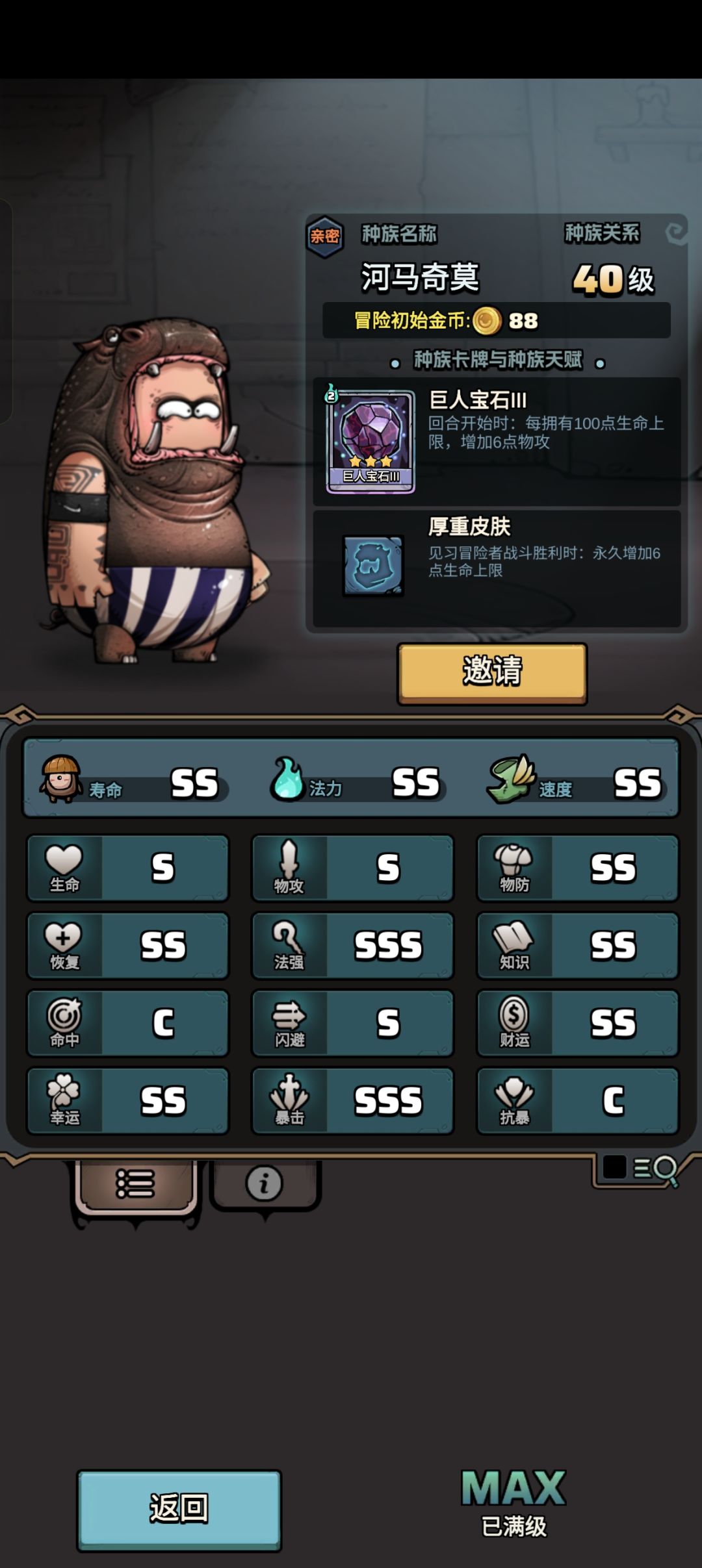Open the 种族关系 swirl icon
Viewport: 702px width, 1568px height.
tap(677, 233)
